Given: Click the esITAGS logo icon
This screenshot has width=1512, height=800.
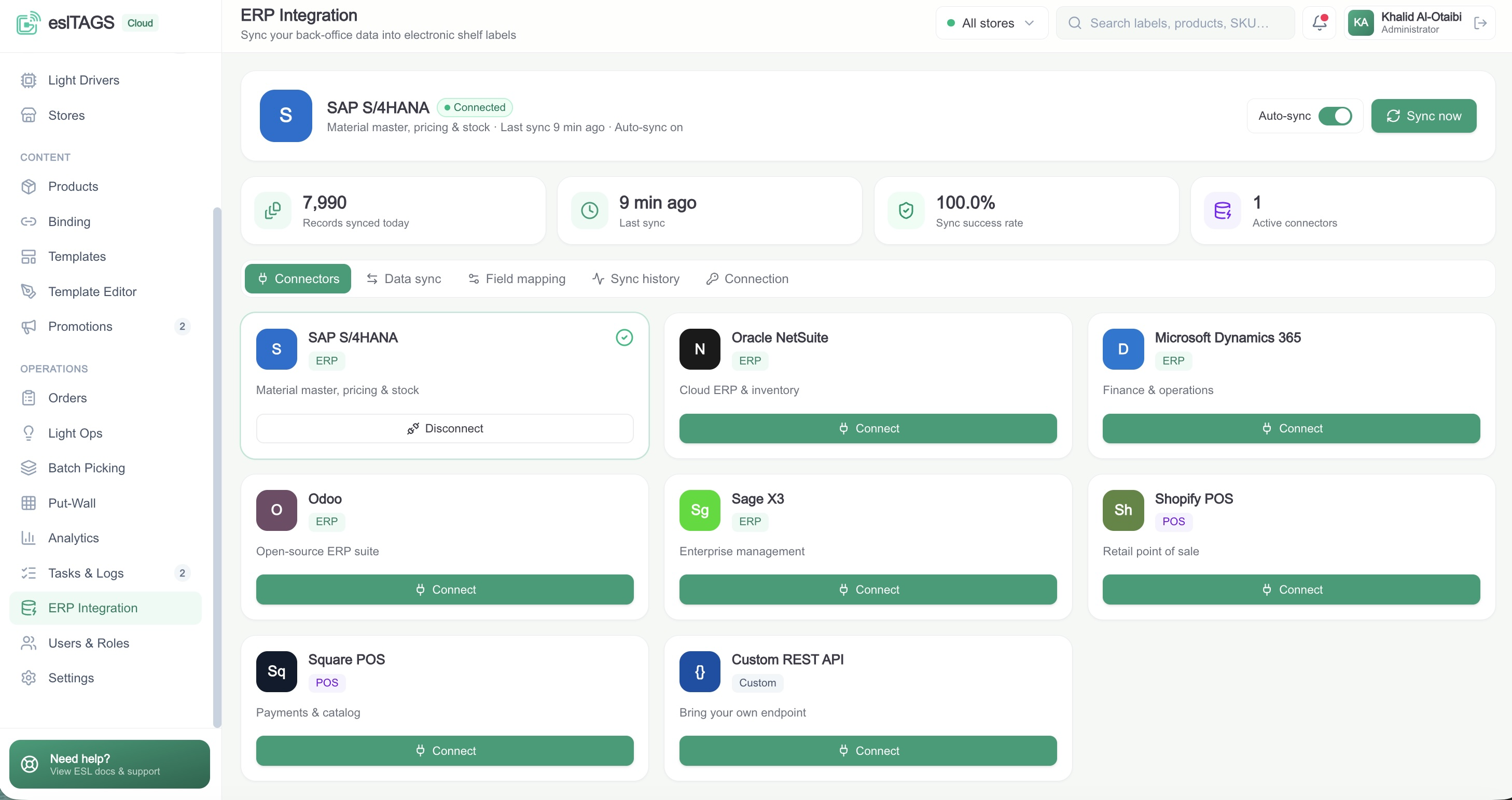Looking at the screenshot, I should 28,23.
